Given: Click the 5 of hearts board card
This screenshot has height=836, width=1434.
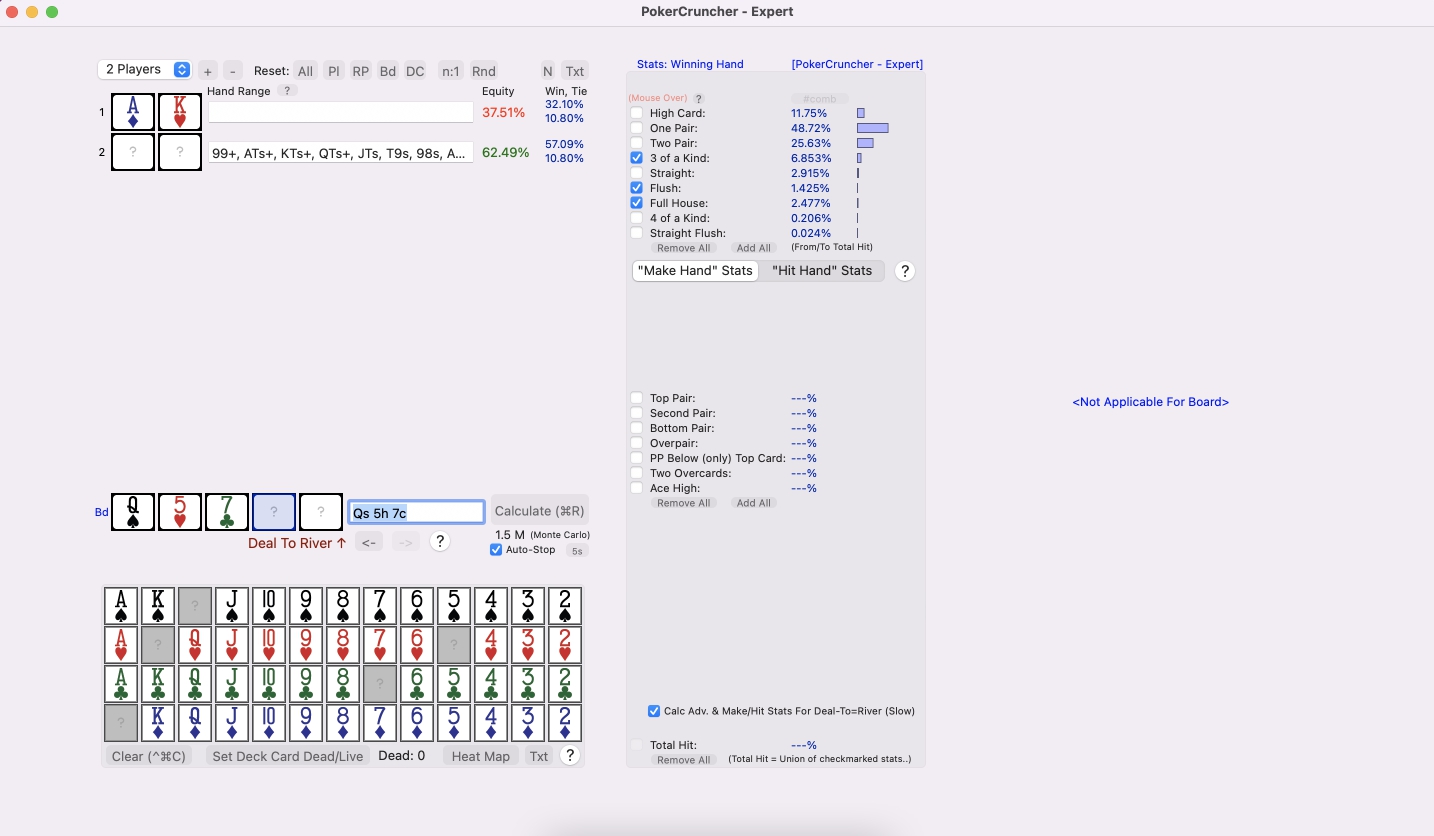Looking at the screenshot, I should (180, 512).
